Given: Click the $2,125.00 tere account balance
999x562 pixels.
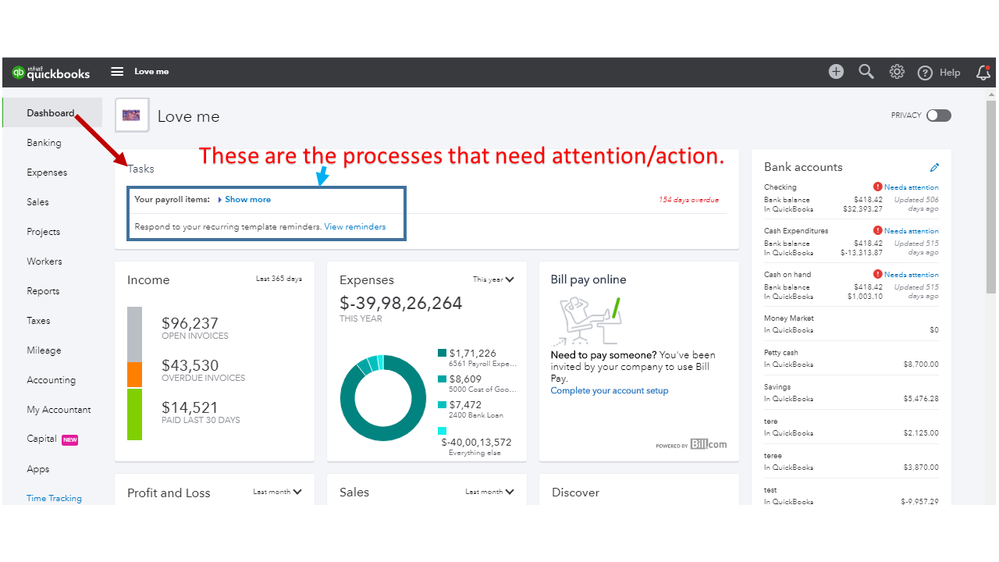Looking at the screenshot, I should 921,433.
